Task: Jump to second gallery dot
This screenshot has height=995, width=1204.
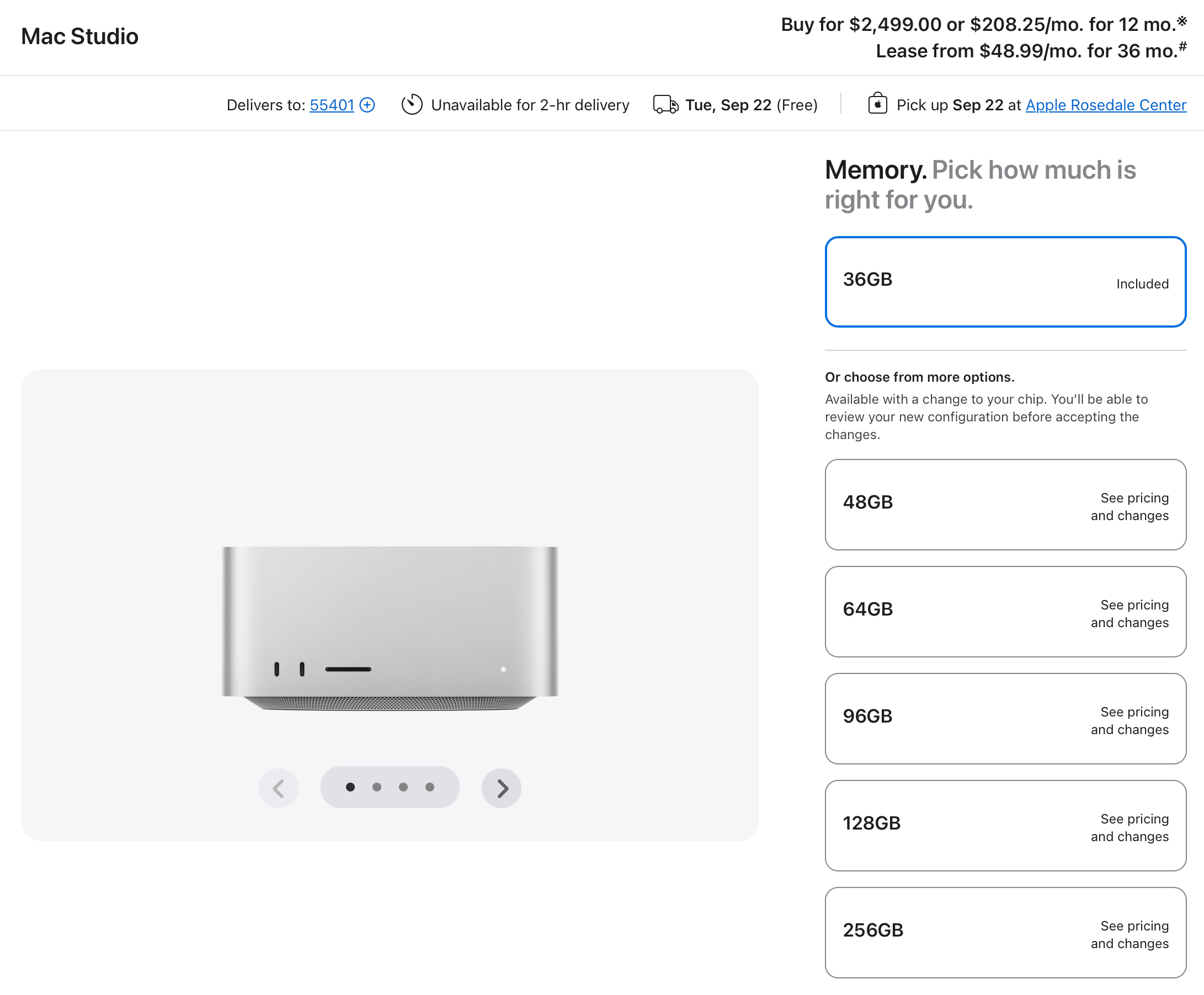Action: click(x=377, y=788)
